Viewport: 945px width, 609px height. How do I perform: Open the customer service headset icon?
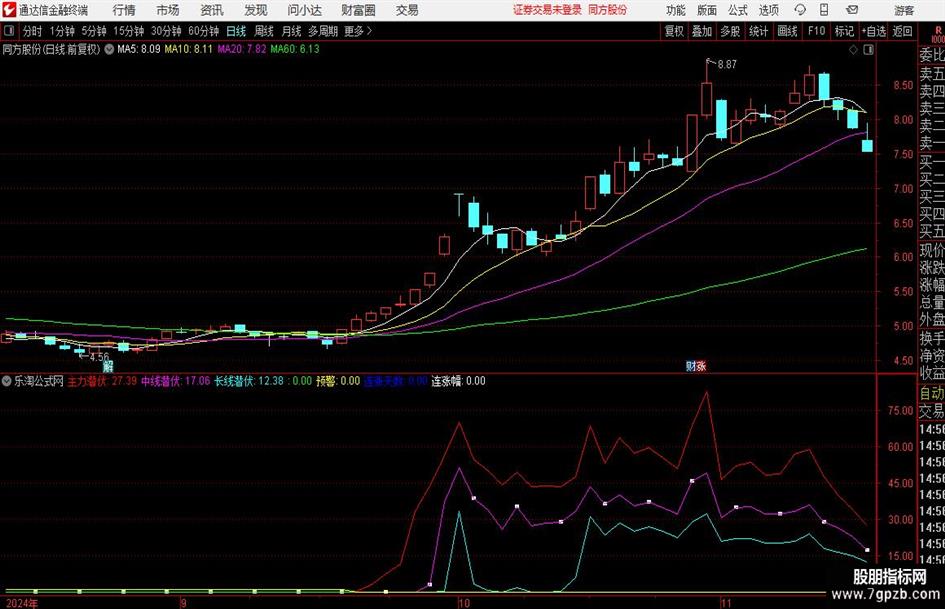pyautogui.click(x=800, y=10)
